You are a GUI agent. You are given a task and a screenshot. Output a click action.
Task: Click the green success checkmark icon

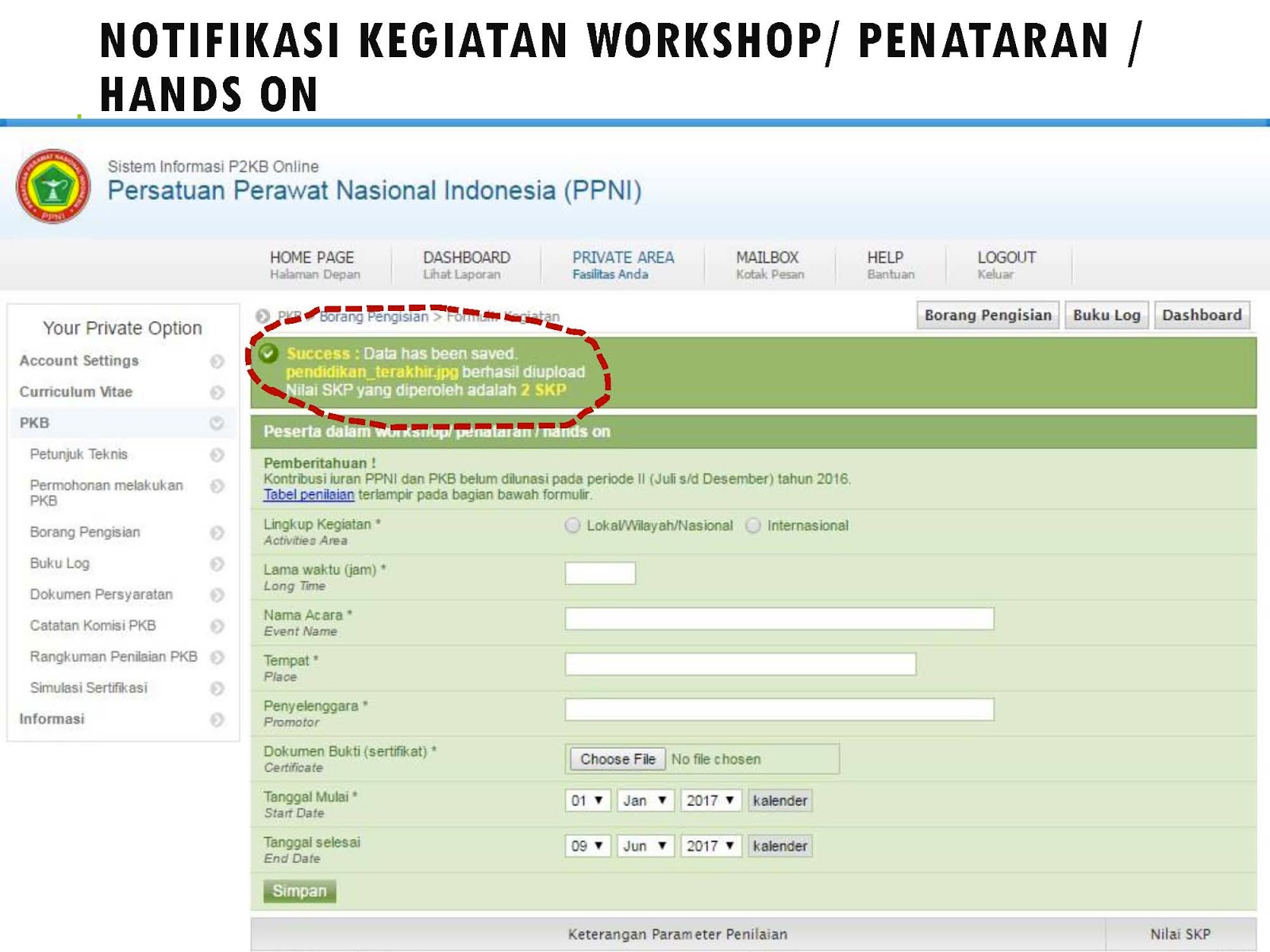268,353
